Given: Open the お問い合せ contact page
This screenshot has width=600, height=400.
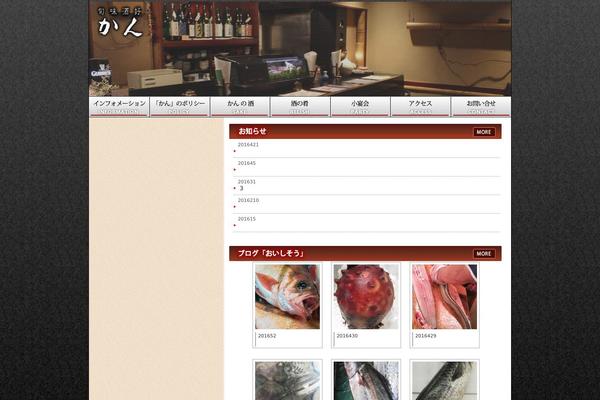Looking at the screenshot, I should (x=481, y=107).
